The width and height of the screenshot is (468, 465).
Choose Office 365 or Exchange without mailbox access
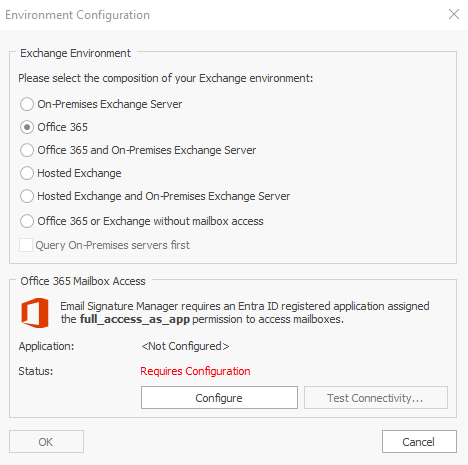click(27, 221)
